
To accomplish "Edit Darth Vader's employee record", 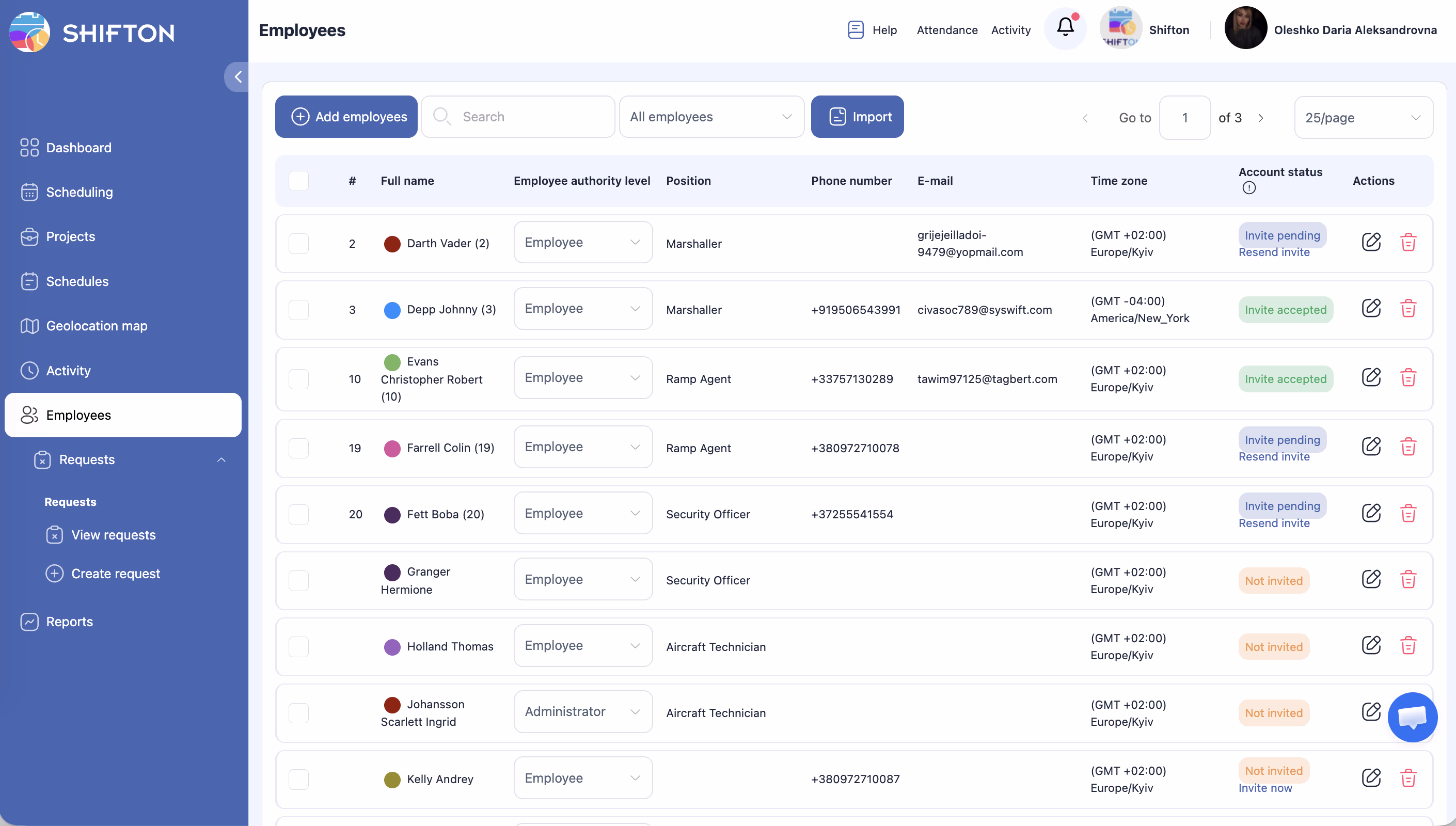I will [1370, 242].
